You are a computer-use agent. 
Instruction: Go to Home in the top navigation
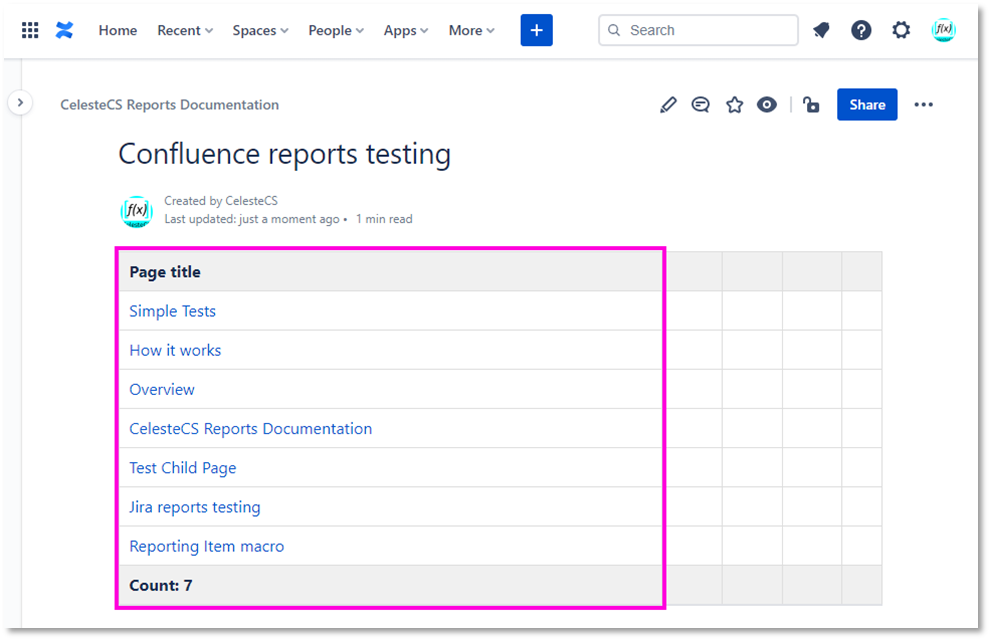pos(118,30)
